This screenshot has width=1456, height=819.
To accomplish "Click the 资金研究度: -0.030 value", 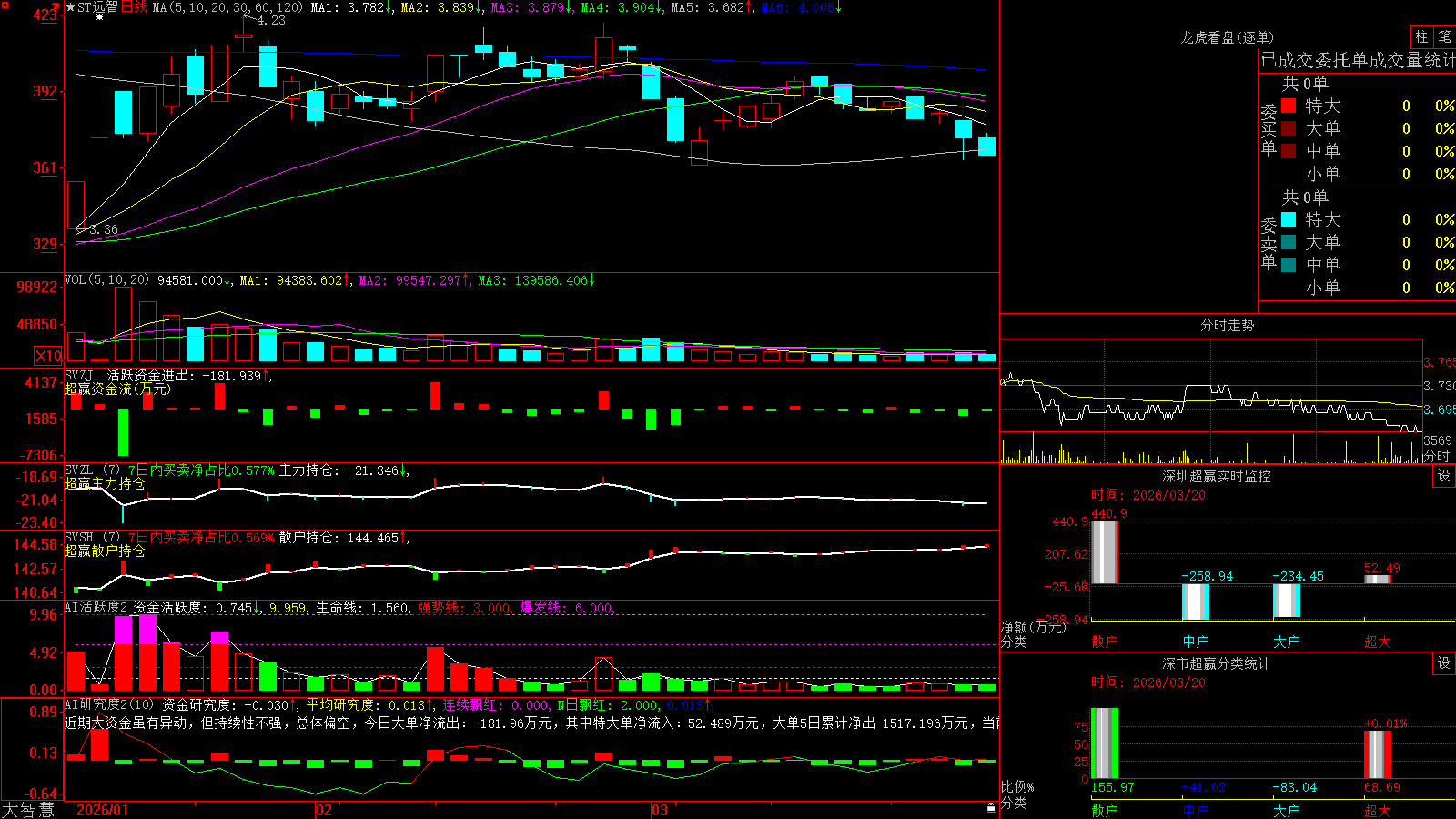I will (225, 704).
